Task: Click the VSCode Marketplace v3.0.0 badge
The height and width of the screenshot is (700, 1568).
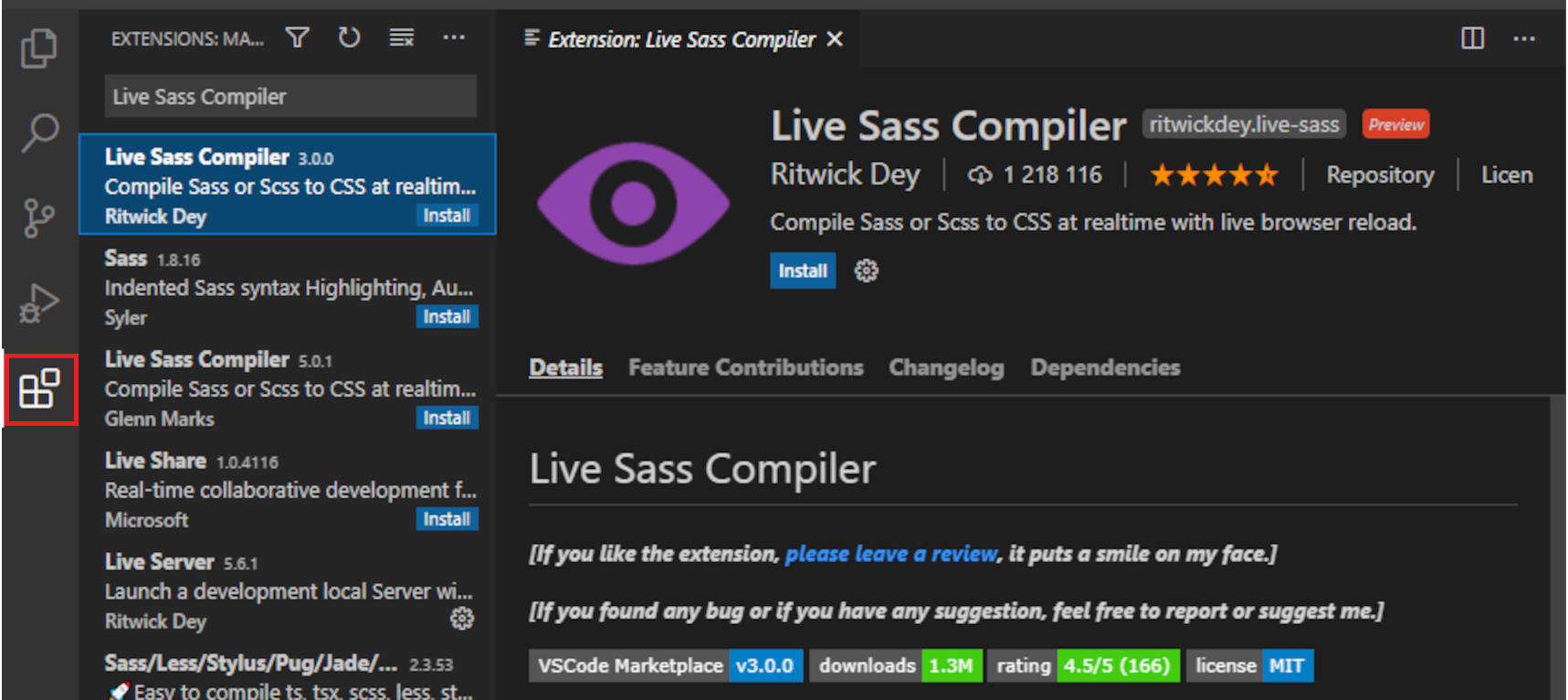Action: click(666, 665)
